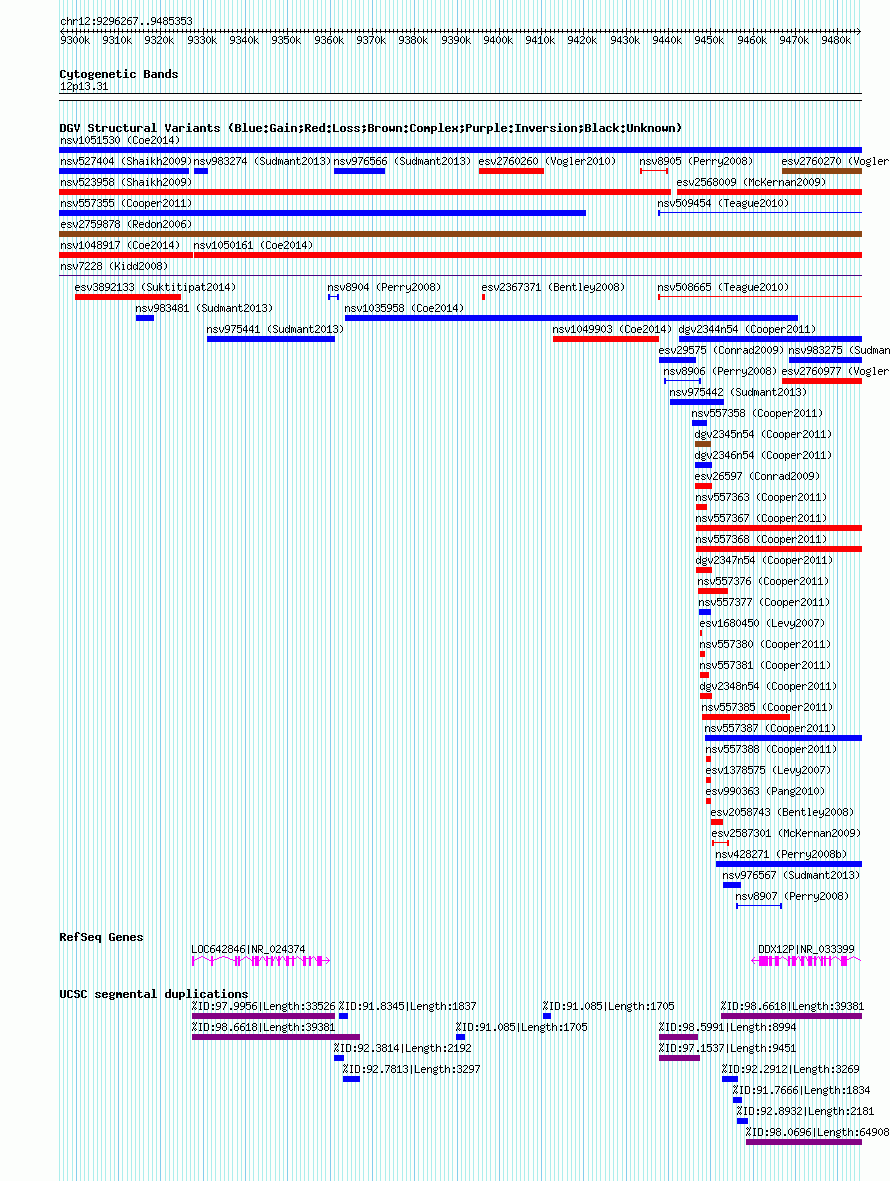
Task: Select the nsv523958 (Shaikh2009) red bar
Action: coord(365,192)
